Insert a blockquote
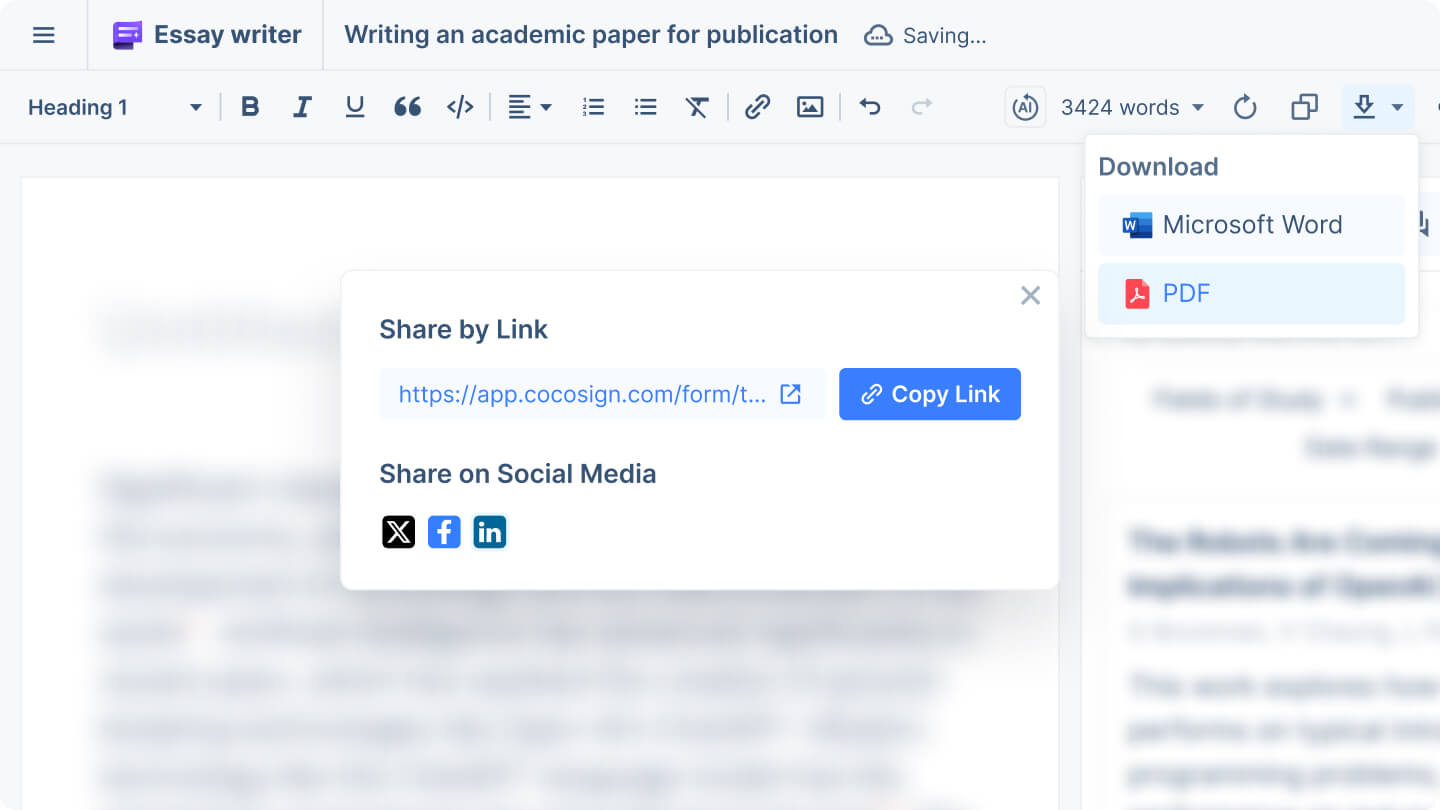 (407, 106)
